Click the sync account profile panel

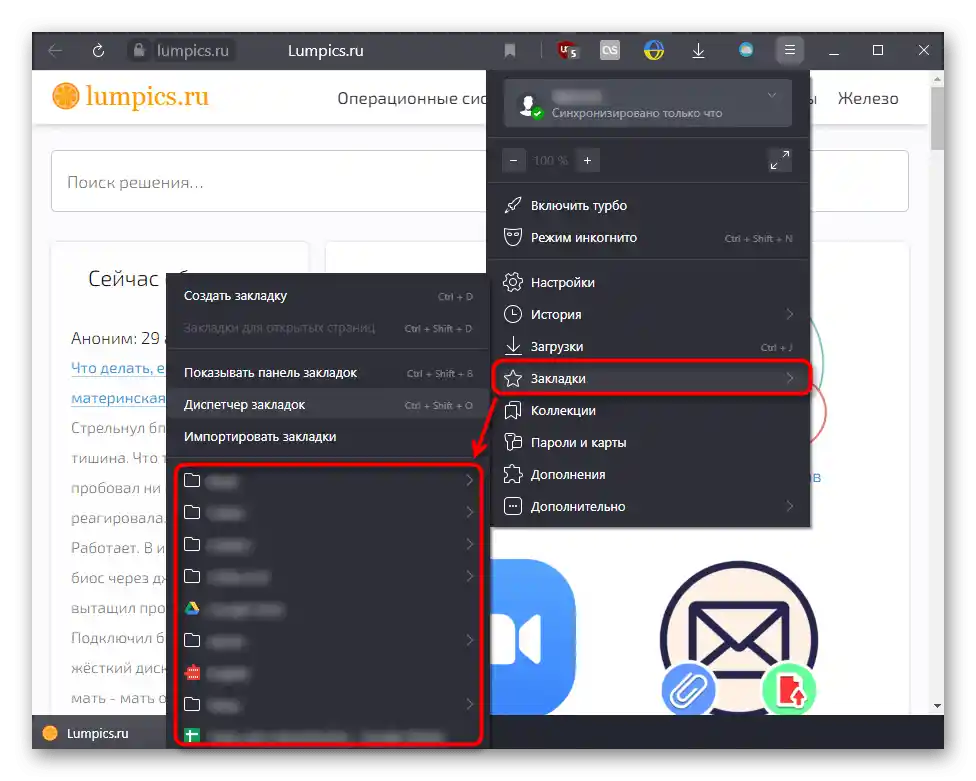pyautogui.click(x=647, y=103)
